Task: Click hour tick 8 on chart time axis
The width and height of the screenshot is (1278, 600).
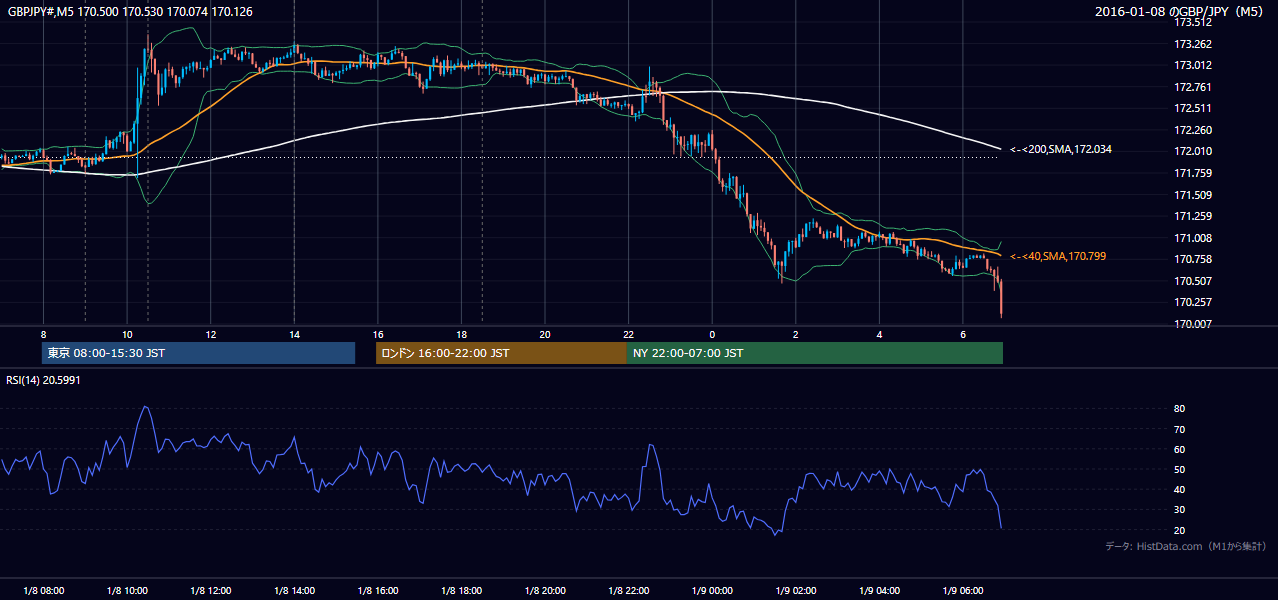Action: coord(44,334)
